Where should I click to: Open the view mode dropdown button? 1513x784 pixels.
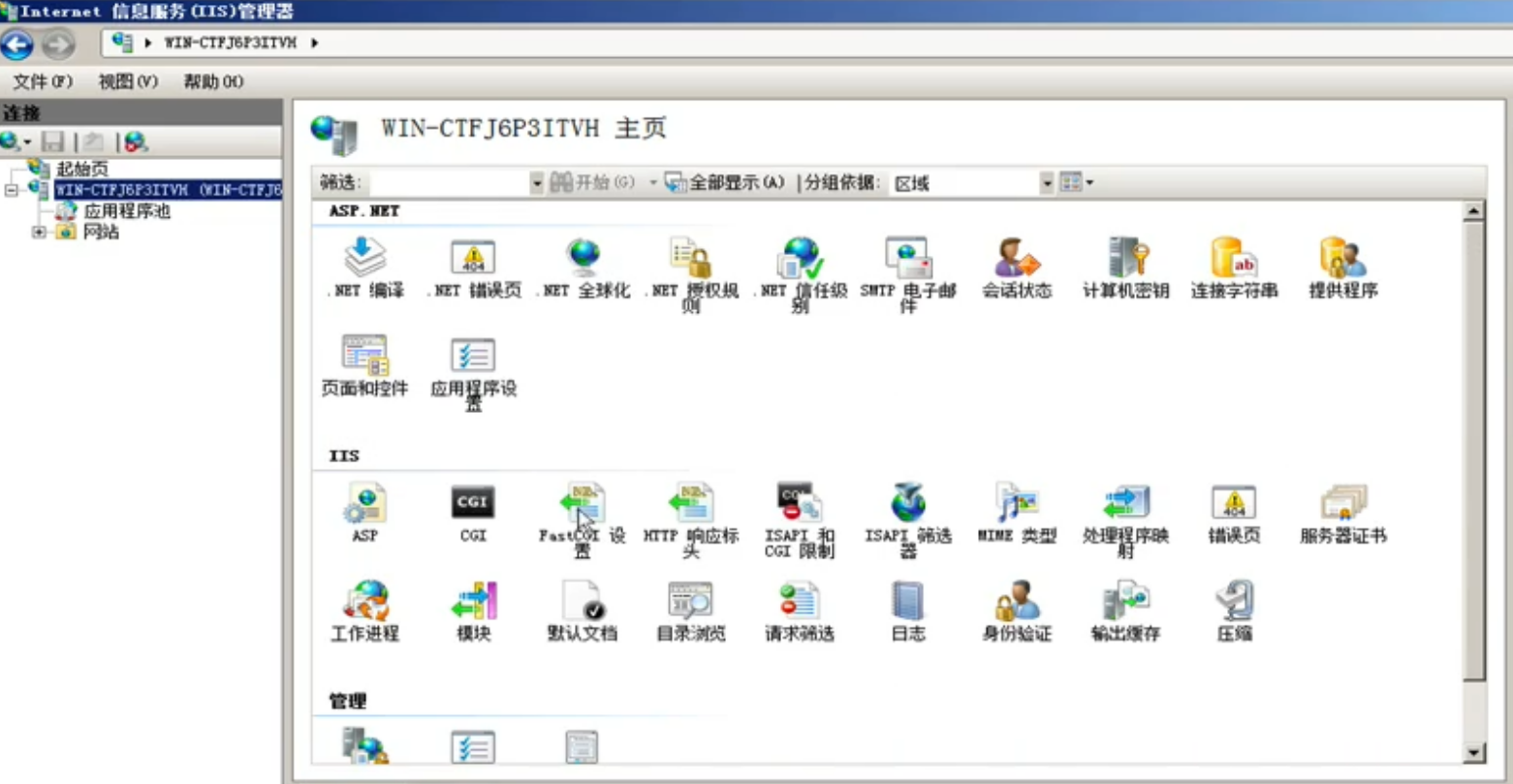pos(1076,182)
